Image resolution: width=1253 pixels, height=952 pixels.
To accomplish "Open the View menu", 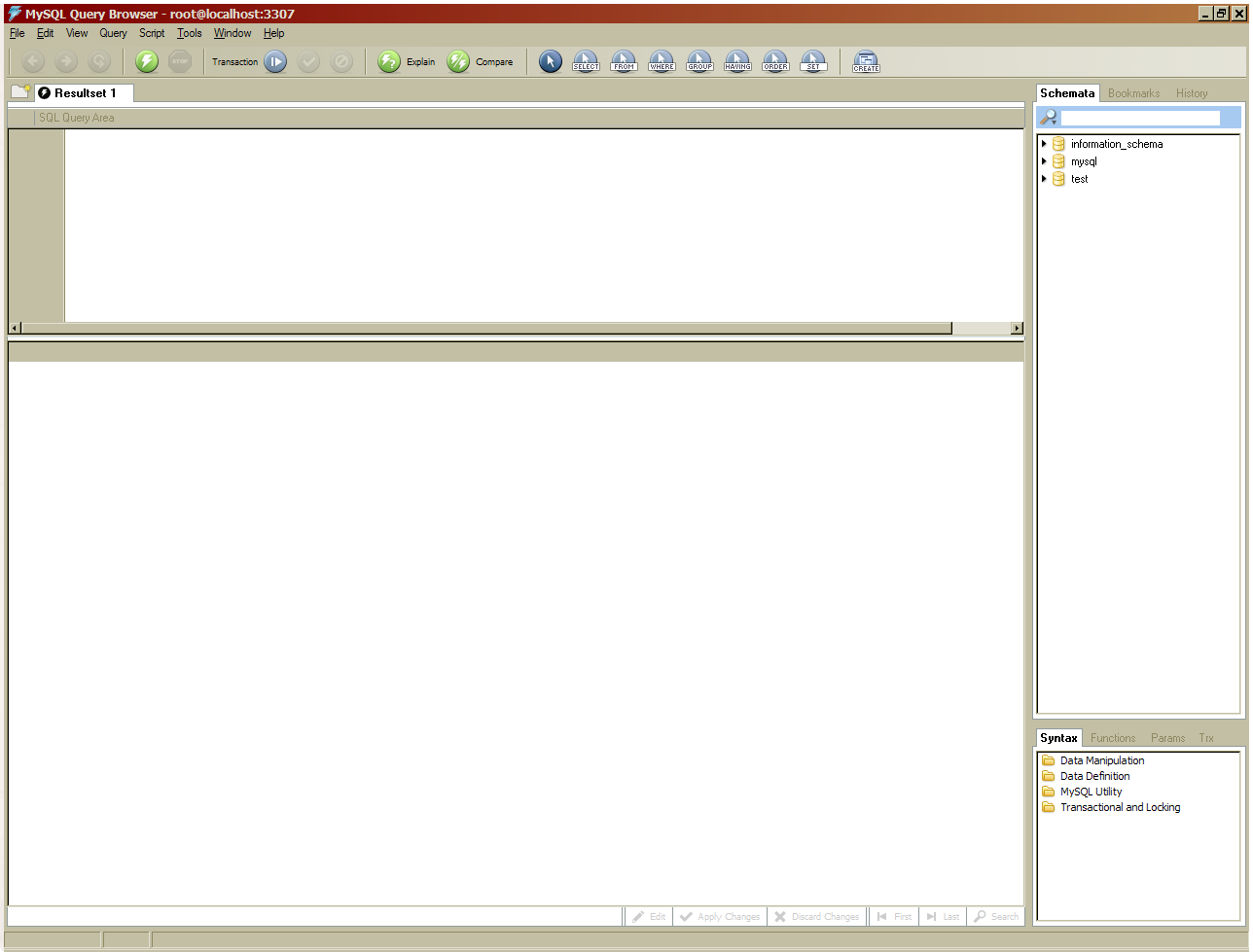I will tap(77, 33).
